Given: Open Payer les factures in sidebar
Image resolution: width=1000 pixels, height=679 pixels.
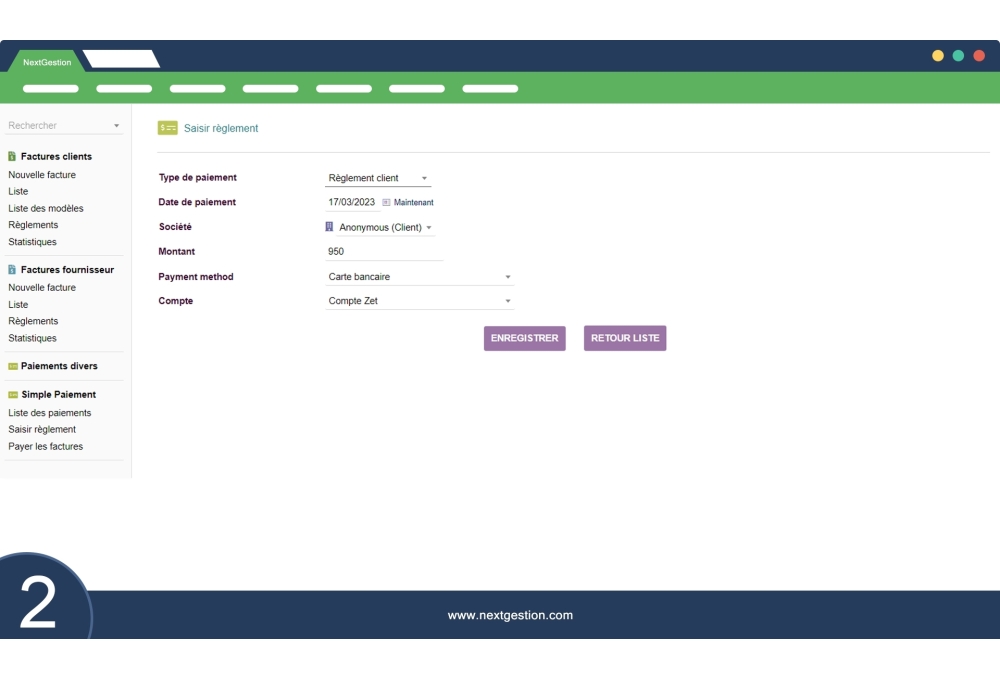Looking at the screenshot, I should (x=45, y=446).
